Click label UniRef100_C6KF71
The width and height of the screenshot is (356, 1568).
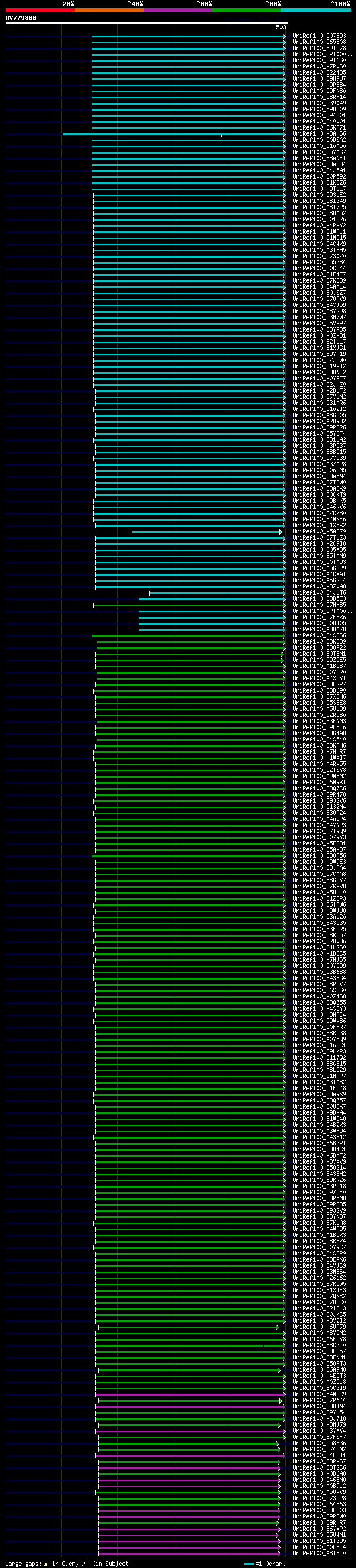pyautogui.click(x=319, y=128)
